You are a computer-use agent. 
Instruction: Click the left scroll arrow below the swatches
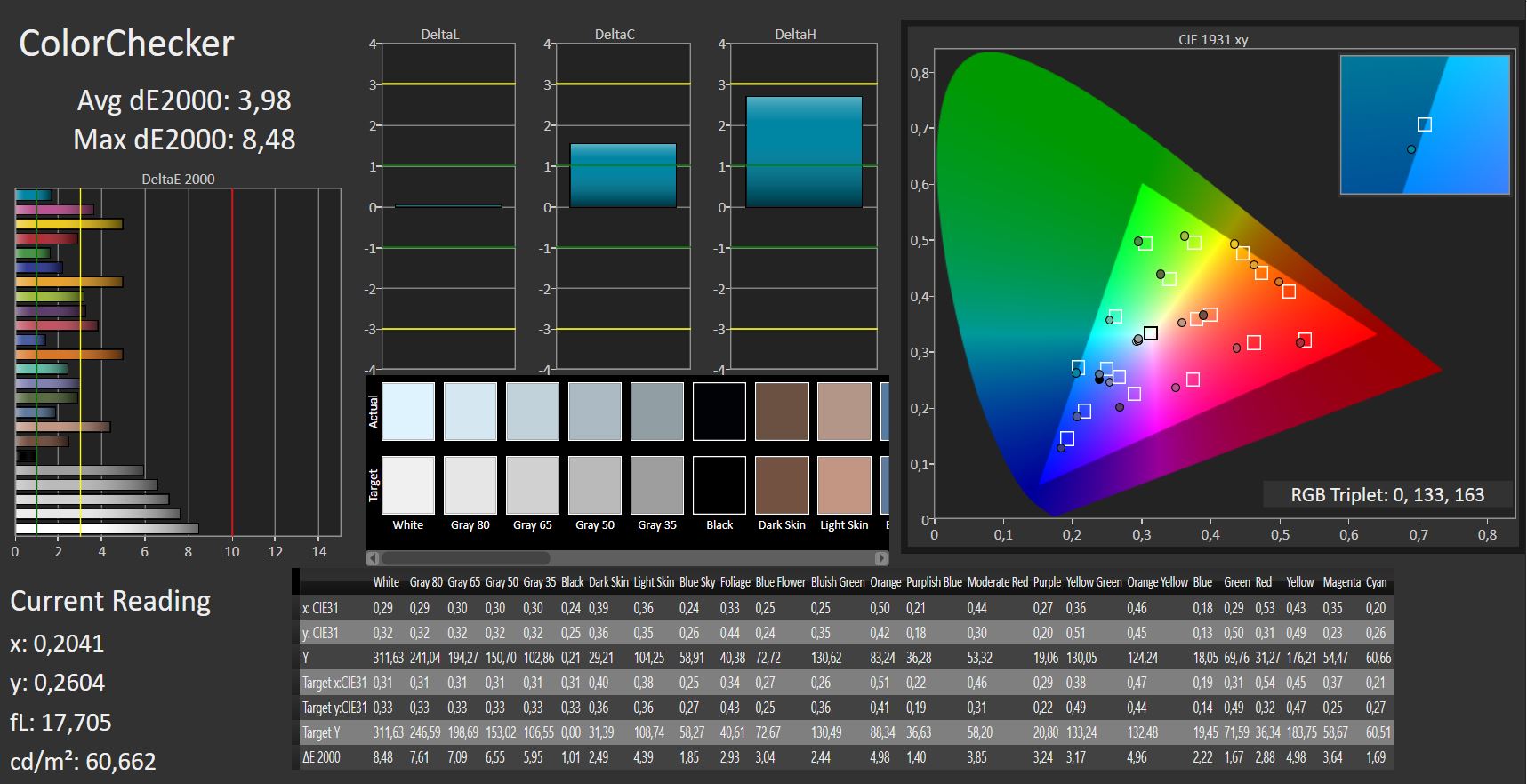click(374, 558)
